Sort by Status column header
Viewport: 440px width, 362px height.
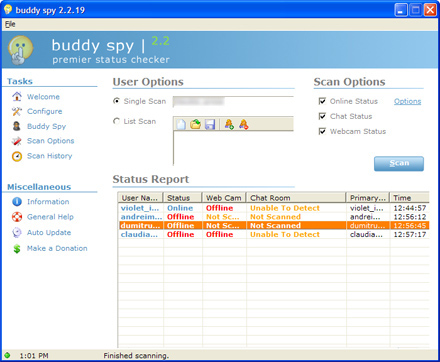tap(182, 198)
